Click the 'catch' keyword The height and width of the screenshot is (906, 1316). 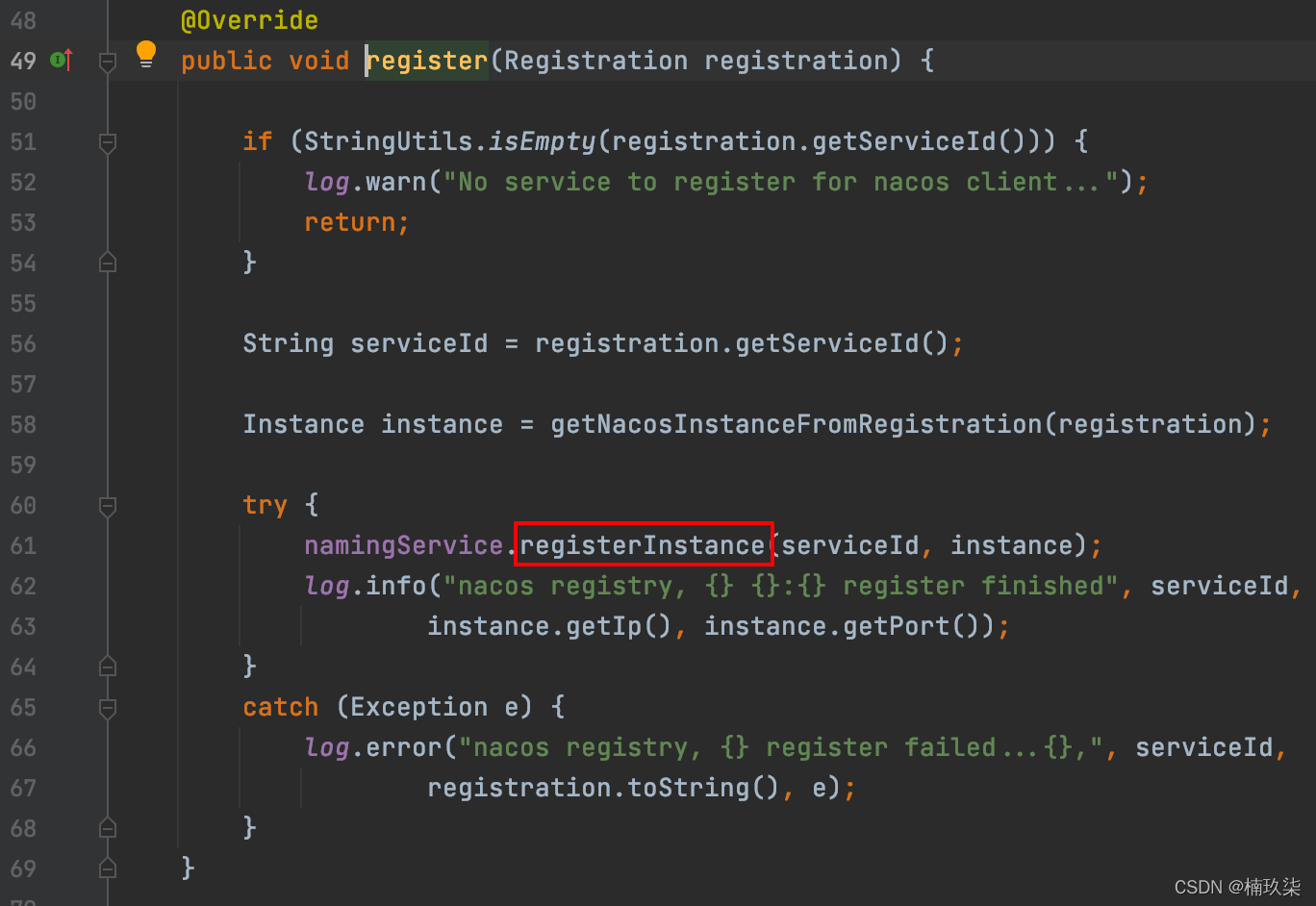point(281,707)
